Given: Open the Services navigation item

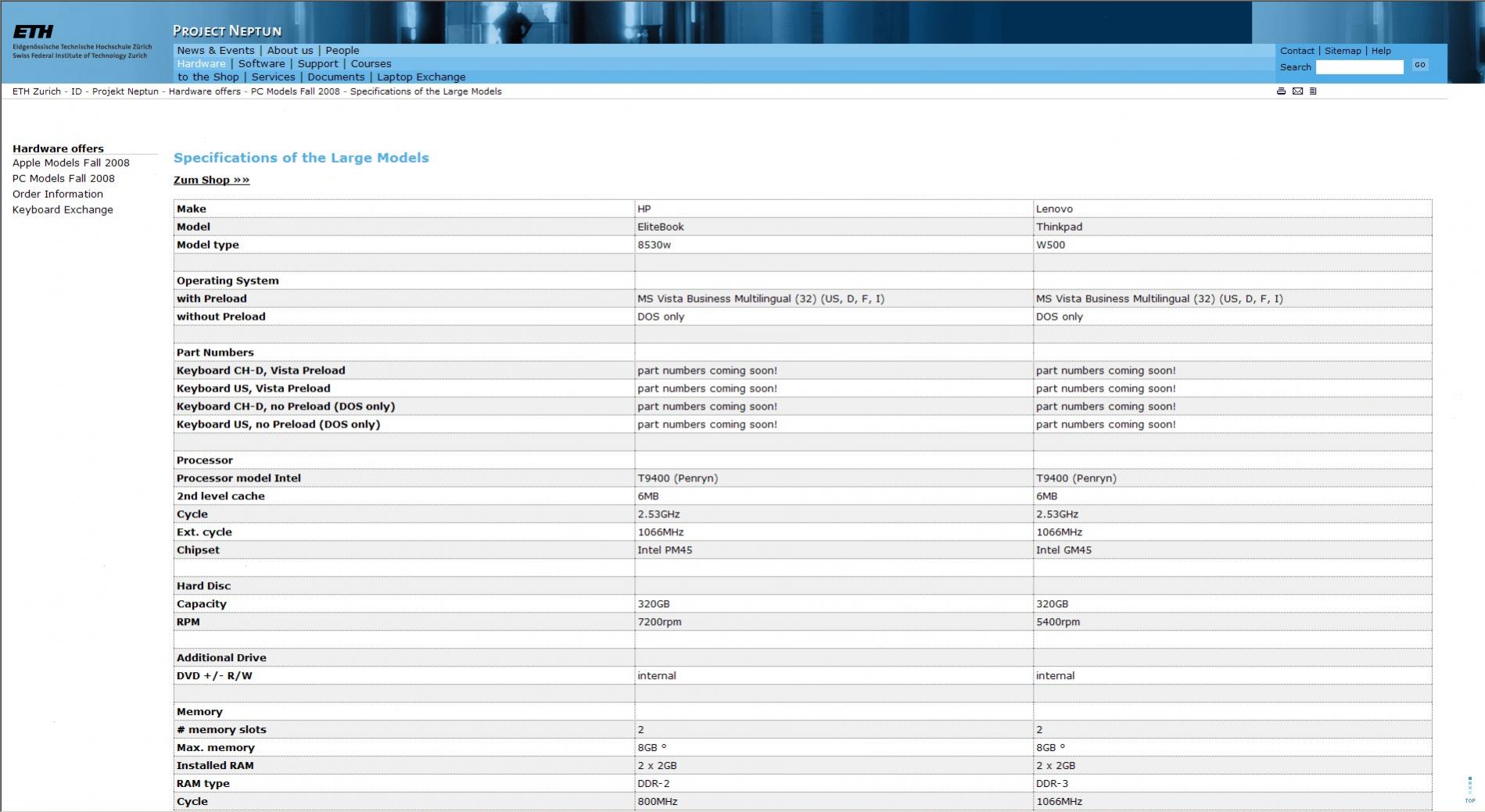Looking at the screenshot, I should click(273, 77).
